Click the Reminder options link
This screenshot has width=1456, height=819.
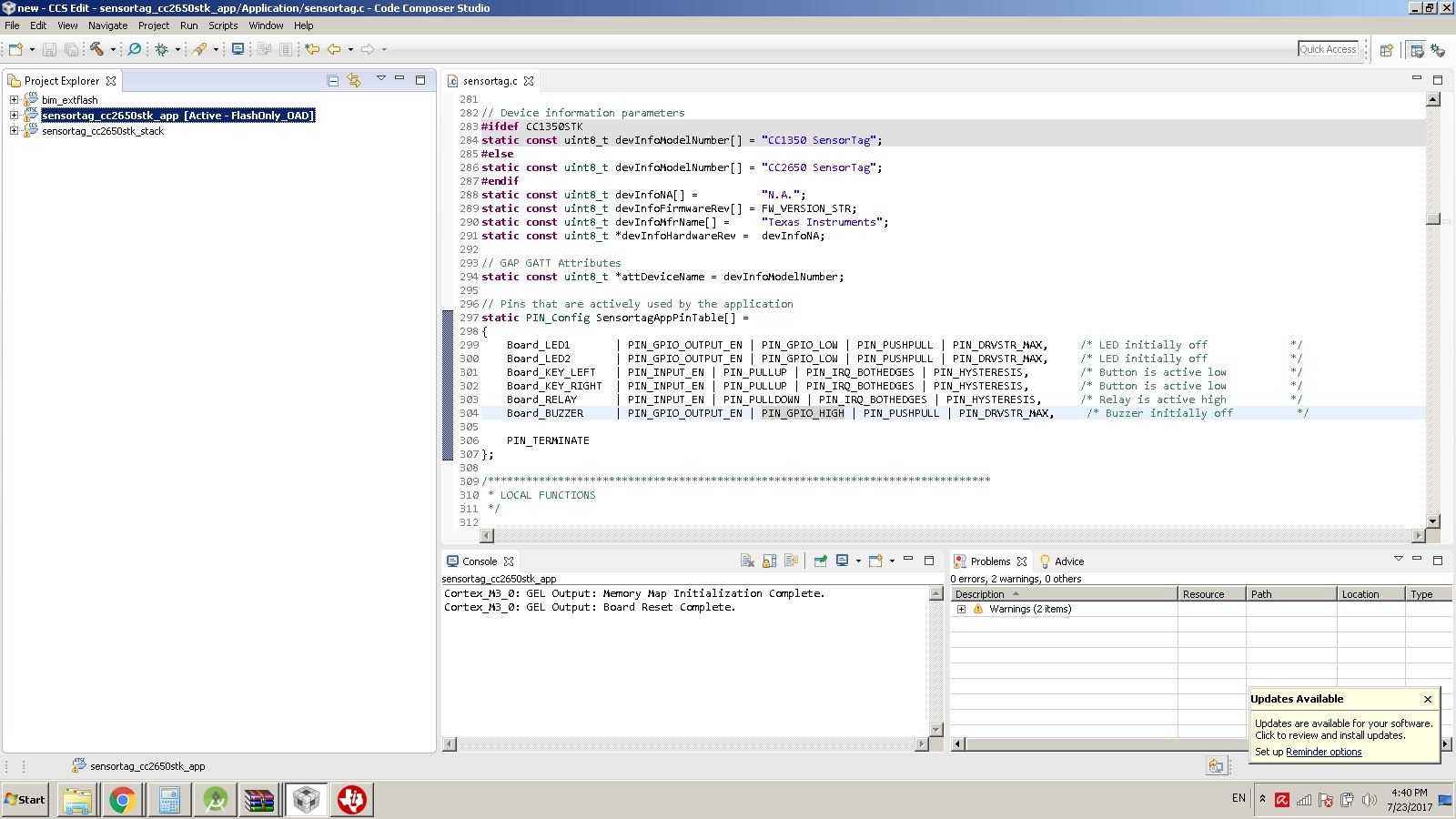point(1323,752)
